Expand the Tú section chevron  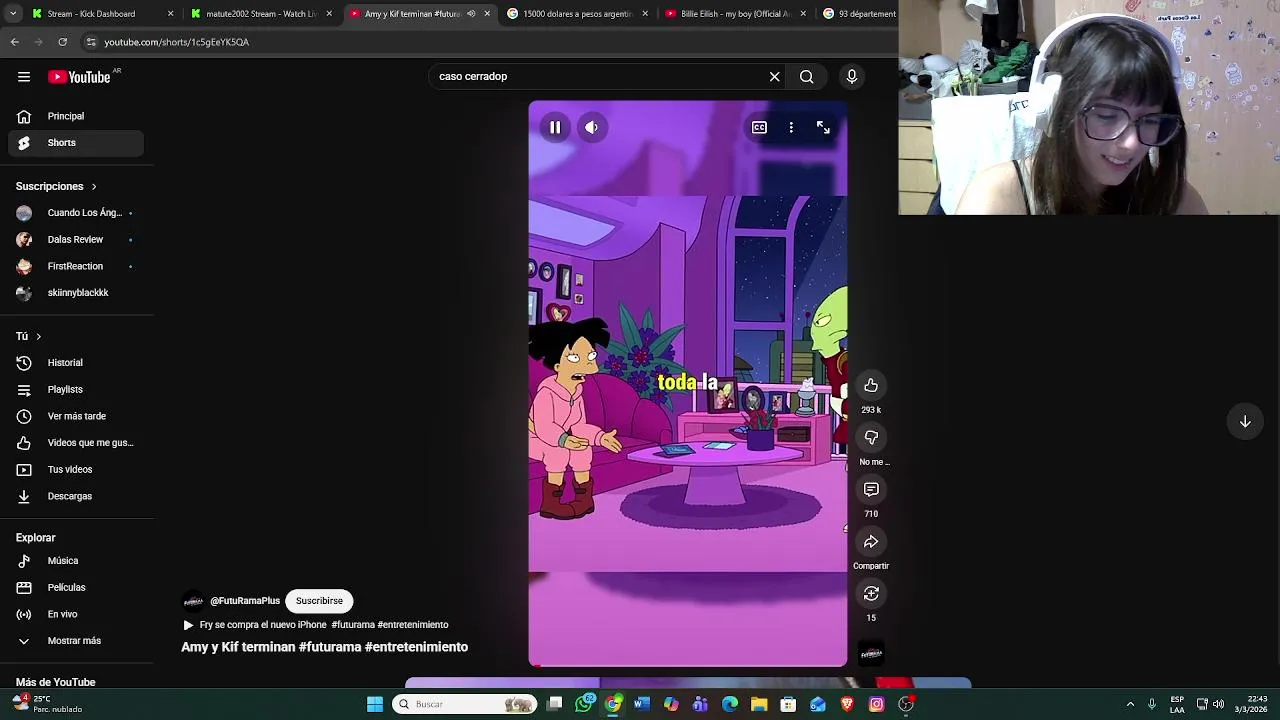point(38,336)
